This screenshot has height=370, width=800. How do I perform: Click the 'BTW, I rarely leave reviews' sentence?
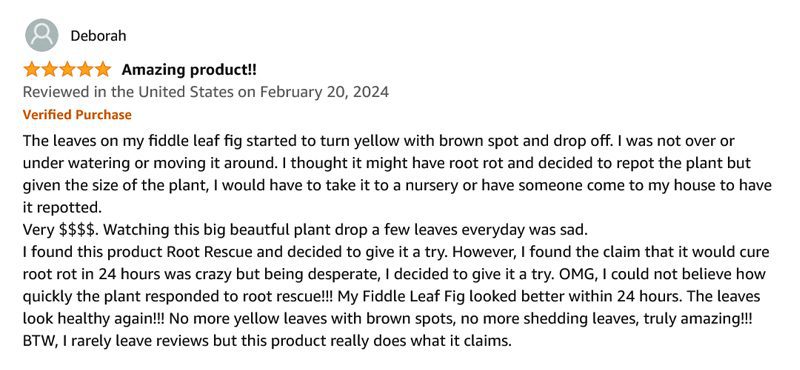click(267, 341)
